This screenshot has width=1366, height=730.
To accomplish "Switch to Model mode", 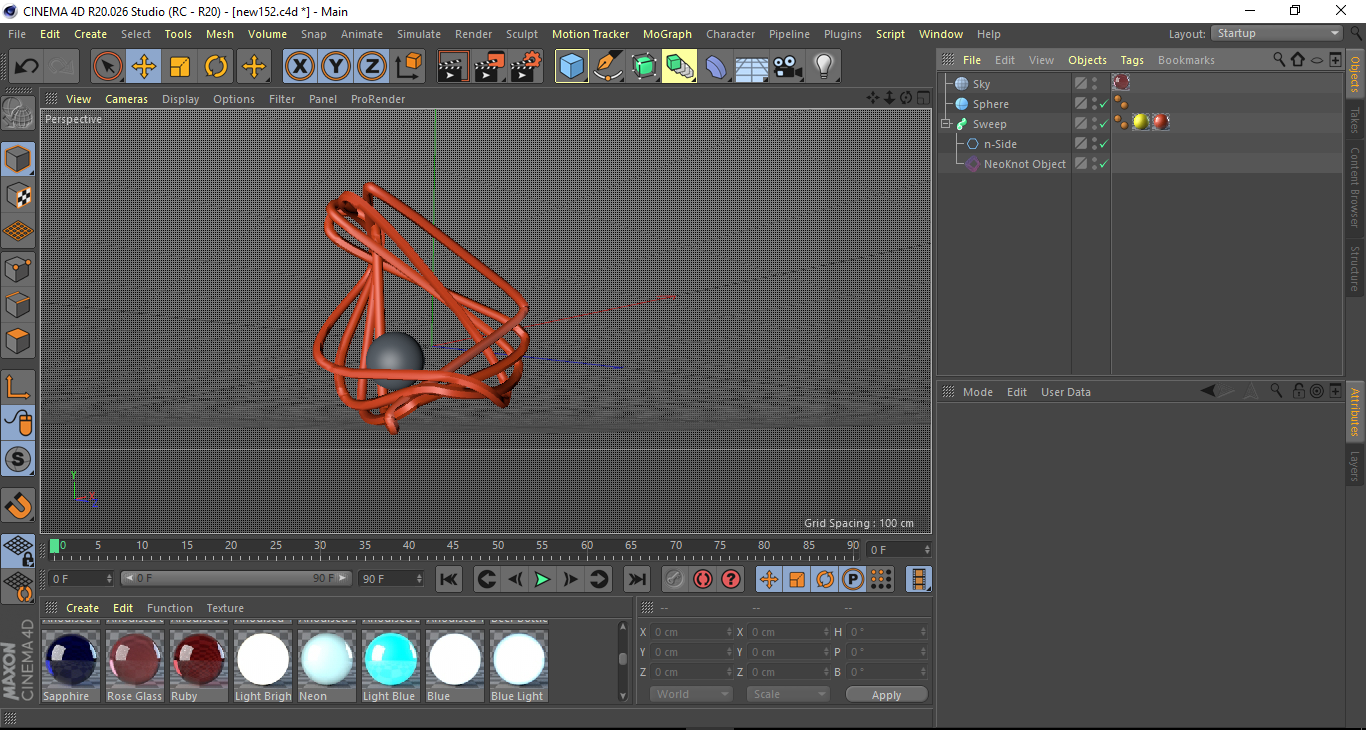I will click(x=18, y=159).
